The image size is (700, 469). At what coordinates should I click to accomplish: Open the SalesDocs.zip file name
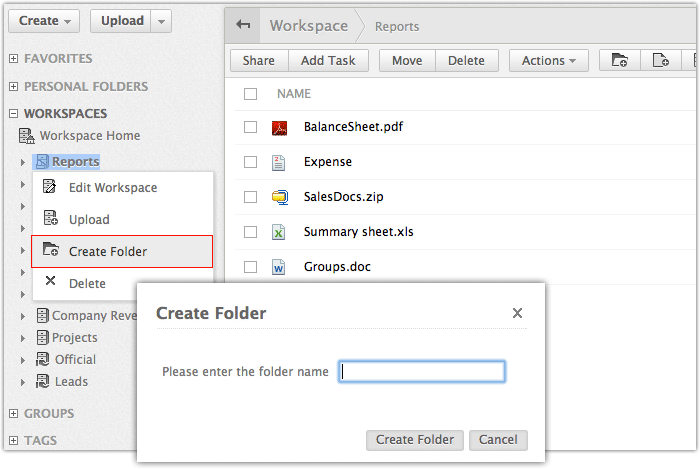[x=343, y=197]
